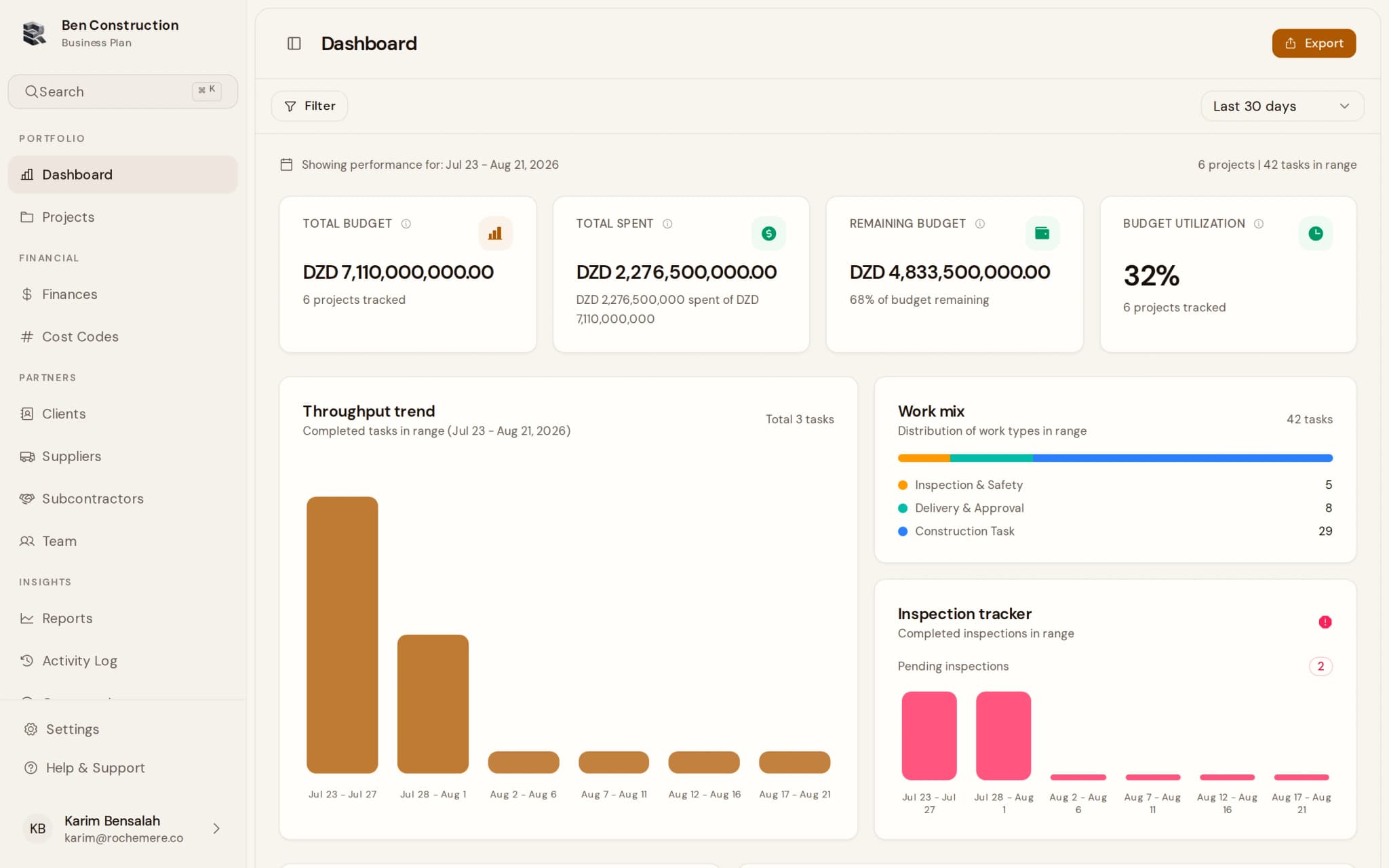Open the Reports page

[x=123, y=618]
